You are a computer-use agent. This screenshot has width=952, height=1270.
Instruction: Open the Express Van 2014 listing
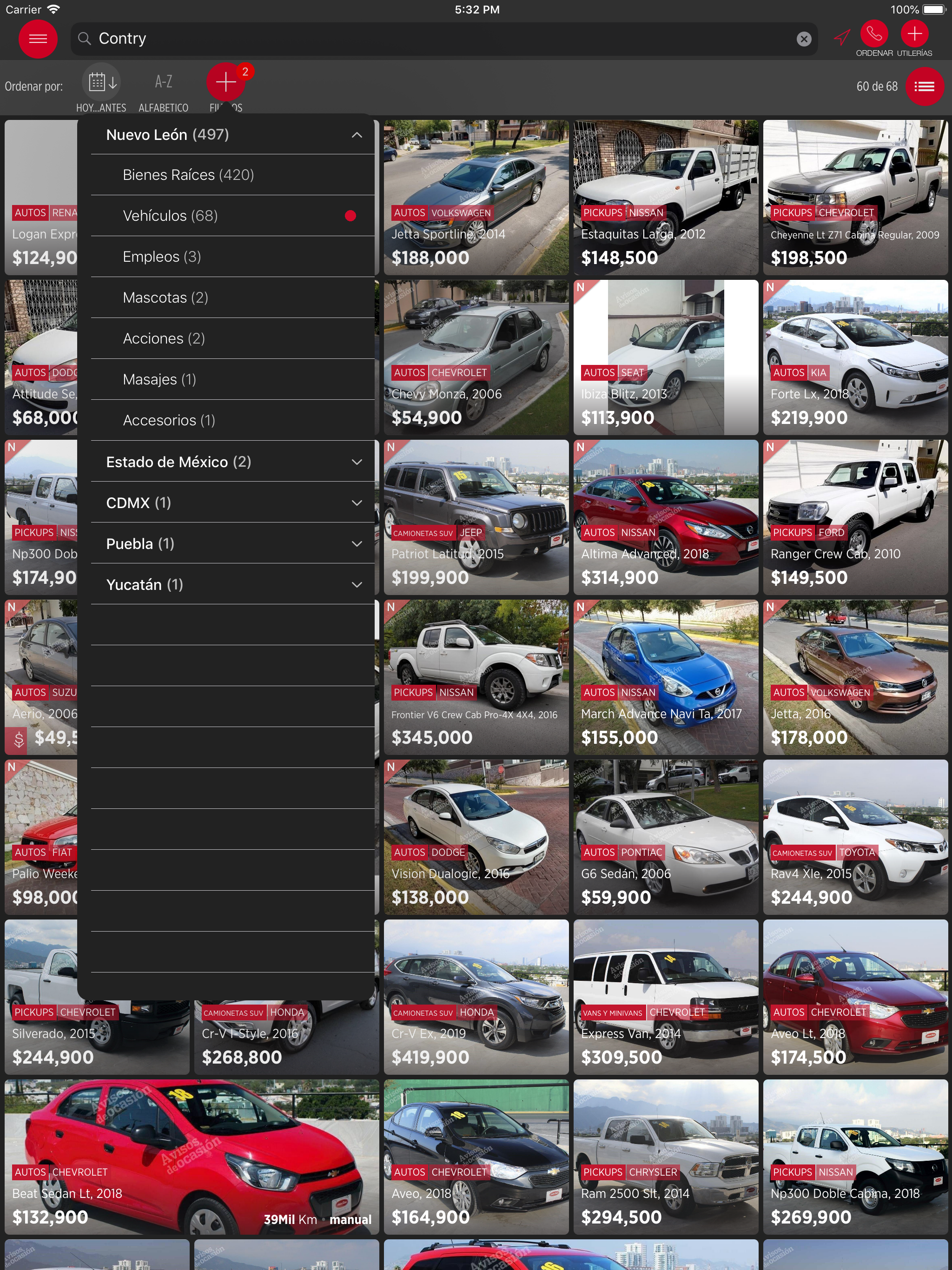coord(666,997)
